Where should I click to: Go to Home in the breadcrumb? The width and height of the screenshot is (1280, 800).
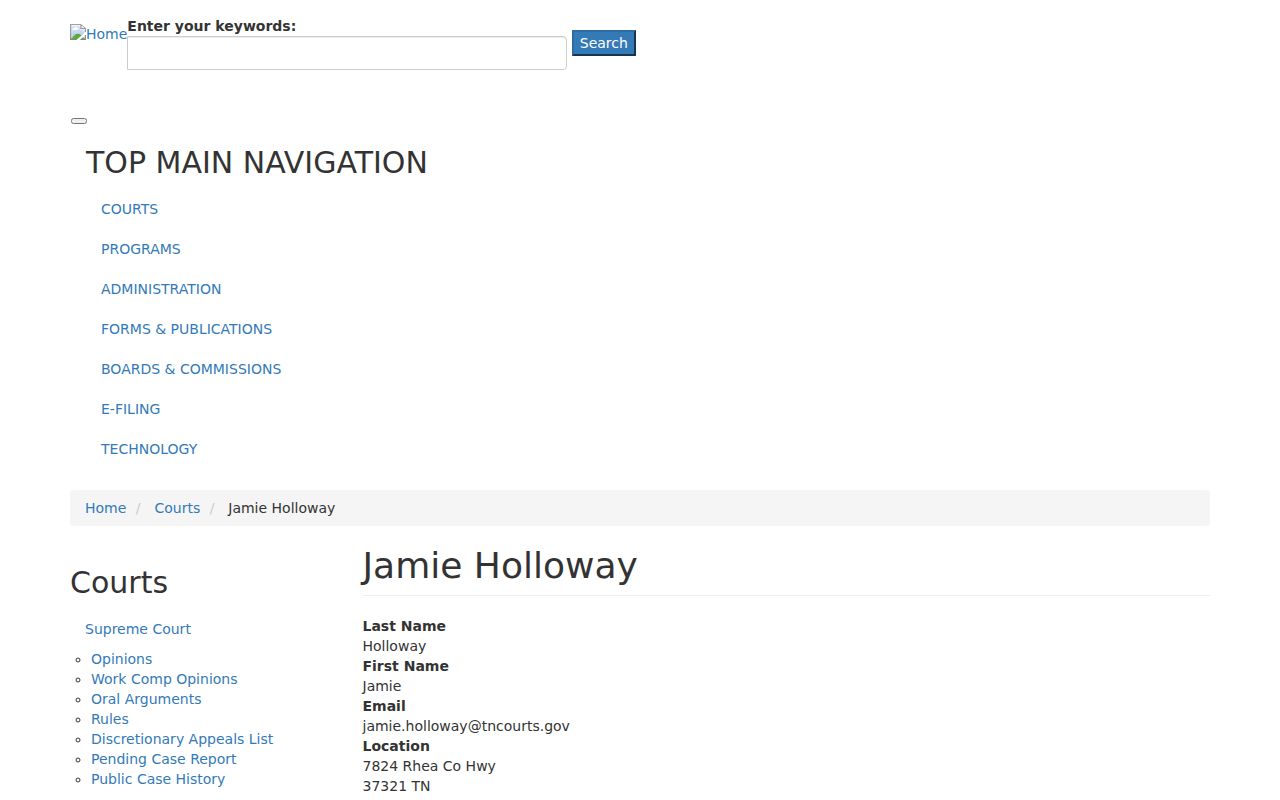point(105,508)
